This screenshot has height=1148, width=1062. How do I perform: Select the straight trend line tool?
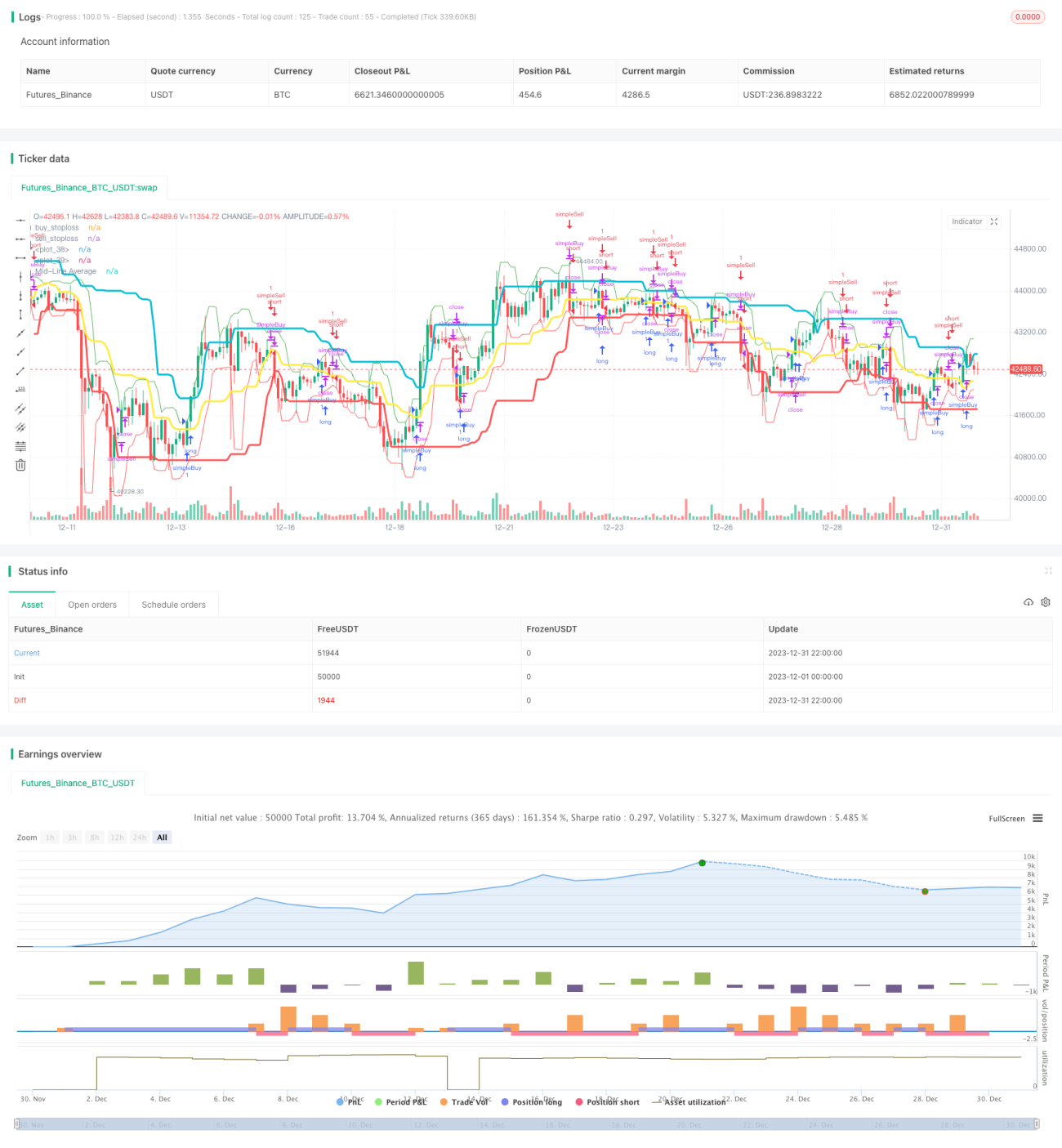tap(20, 333)
